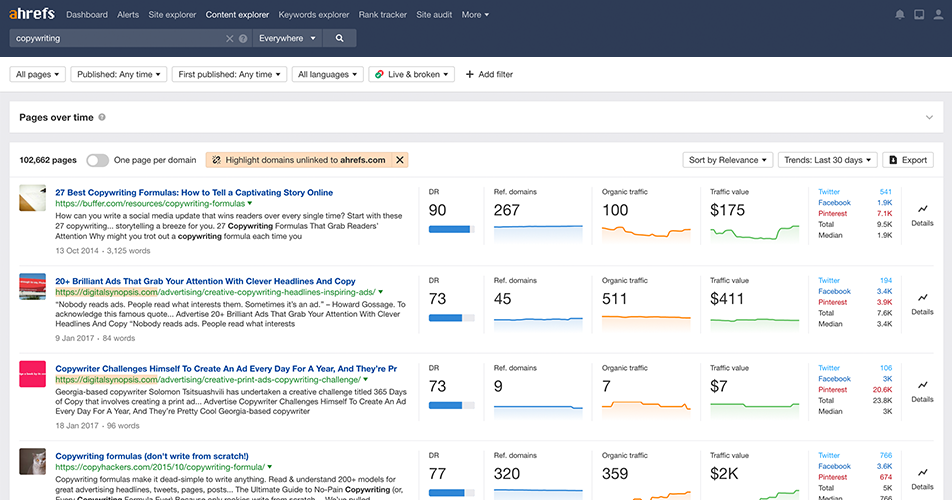The width and height of the screenshot is (952, 500).
Task: Open the Live & broken filter dropdown
Action: tap(412, 74)
